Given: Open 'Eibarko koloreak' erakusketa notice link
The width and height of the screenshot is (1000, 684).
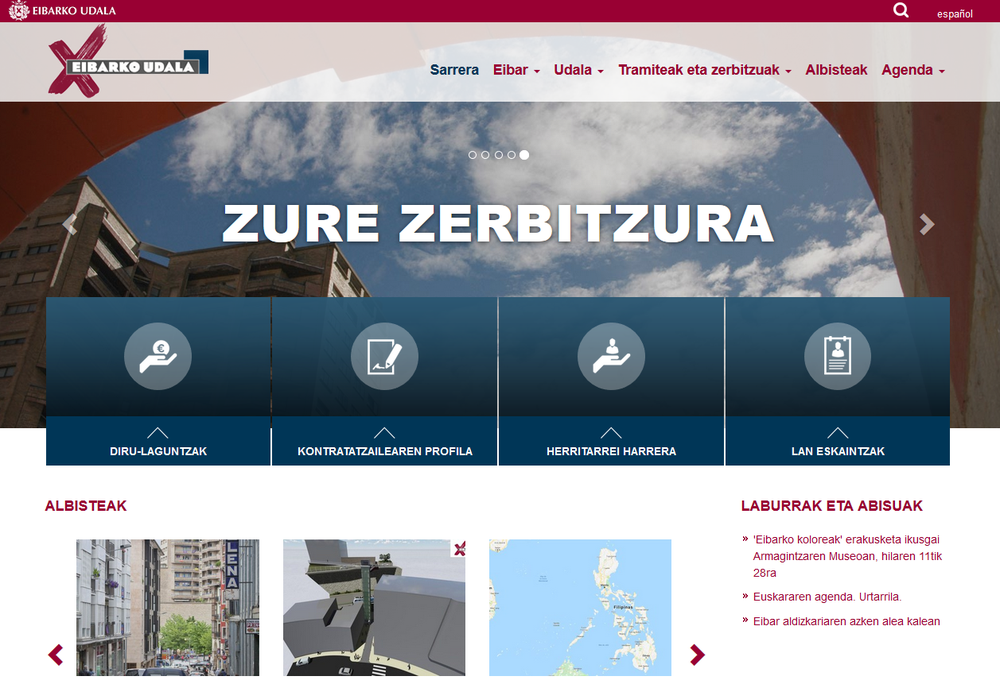Looking at the screenshot, I should [x=847, y=556].
